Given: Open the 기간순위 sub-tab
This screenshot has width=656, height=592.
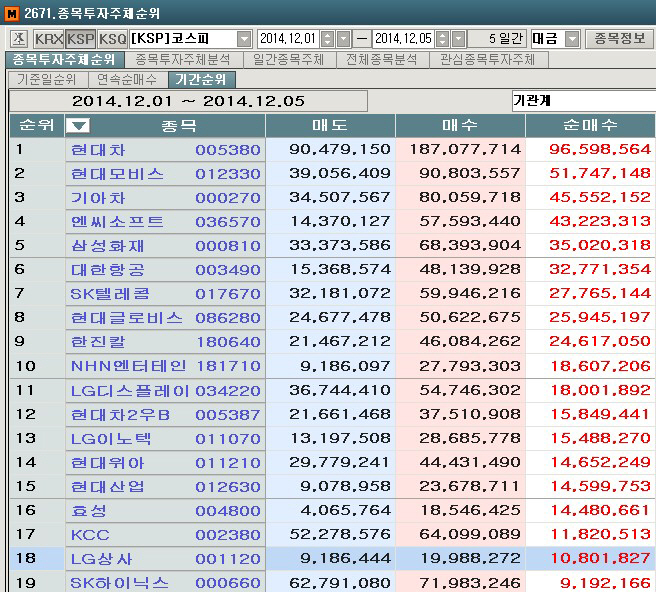Looking at the screenshot, I should pyautogui.click(x=201, y=79).
